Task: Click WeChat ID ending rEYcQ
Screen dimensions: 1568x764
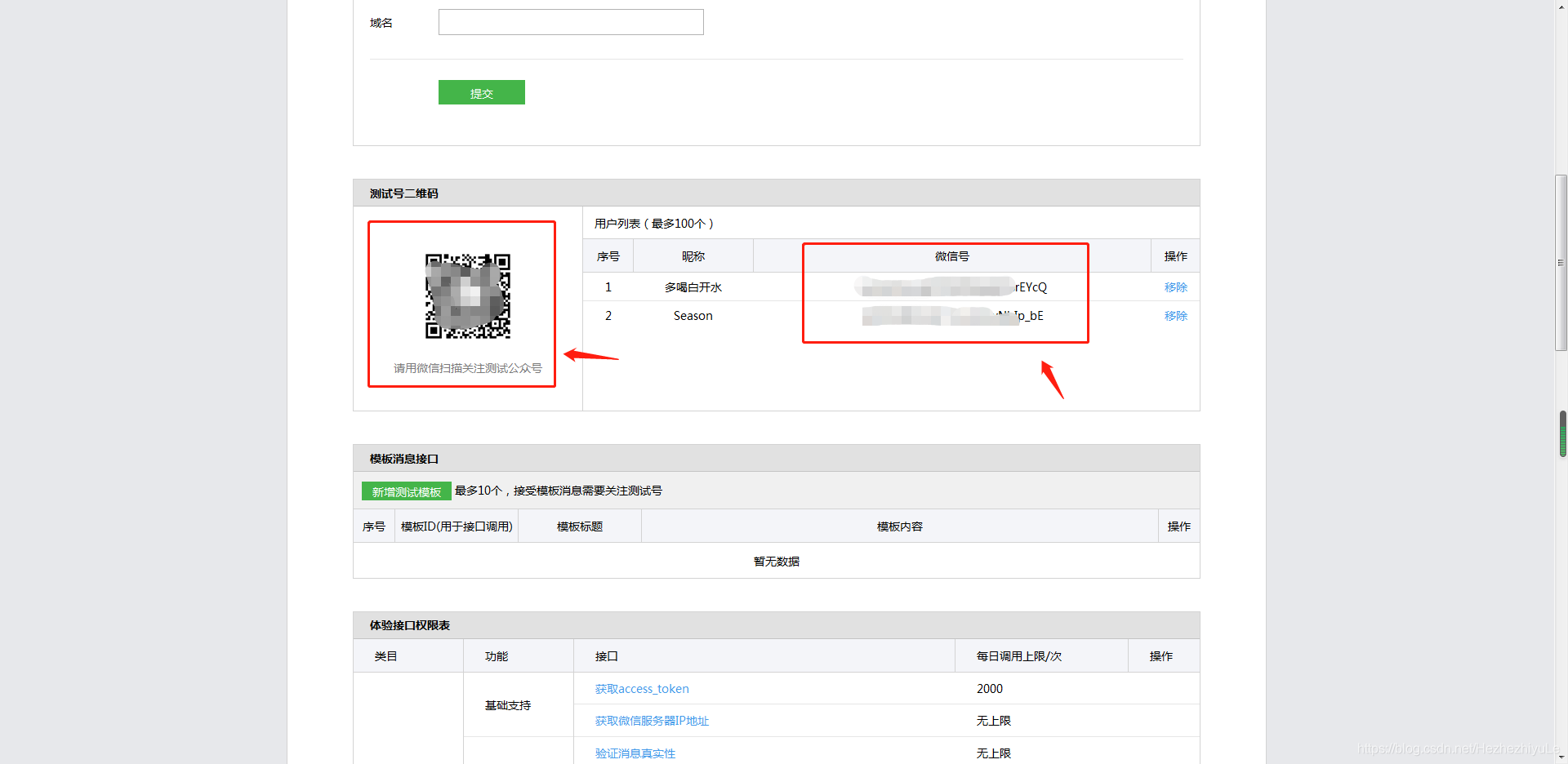Action: pos(951,287)
